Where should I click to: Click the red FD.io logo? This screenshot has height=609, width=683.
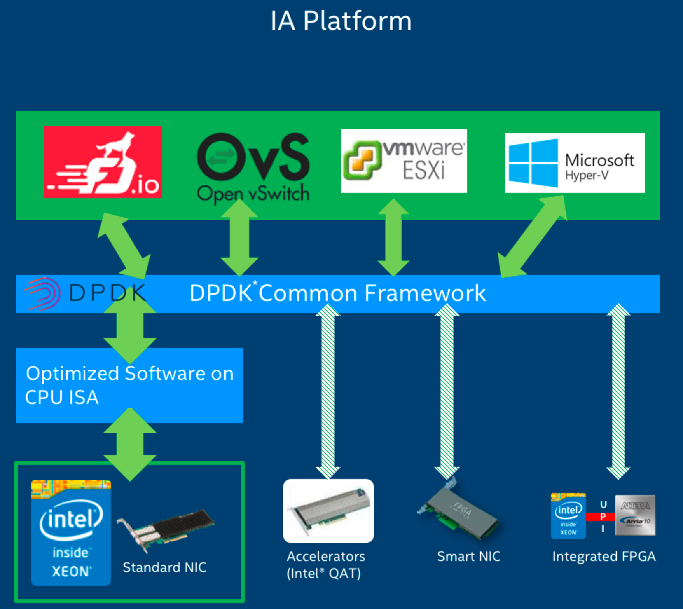pos(103,162)
